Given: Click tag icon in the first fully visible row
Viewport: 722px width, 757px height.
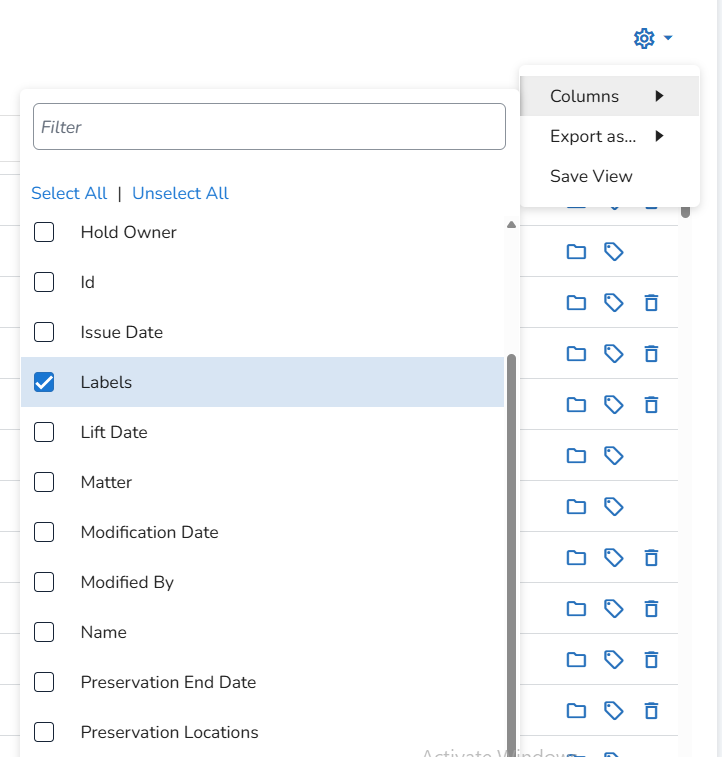Looking at the screenshot, I should pyautogui.click(x=614, y=252).
